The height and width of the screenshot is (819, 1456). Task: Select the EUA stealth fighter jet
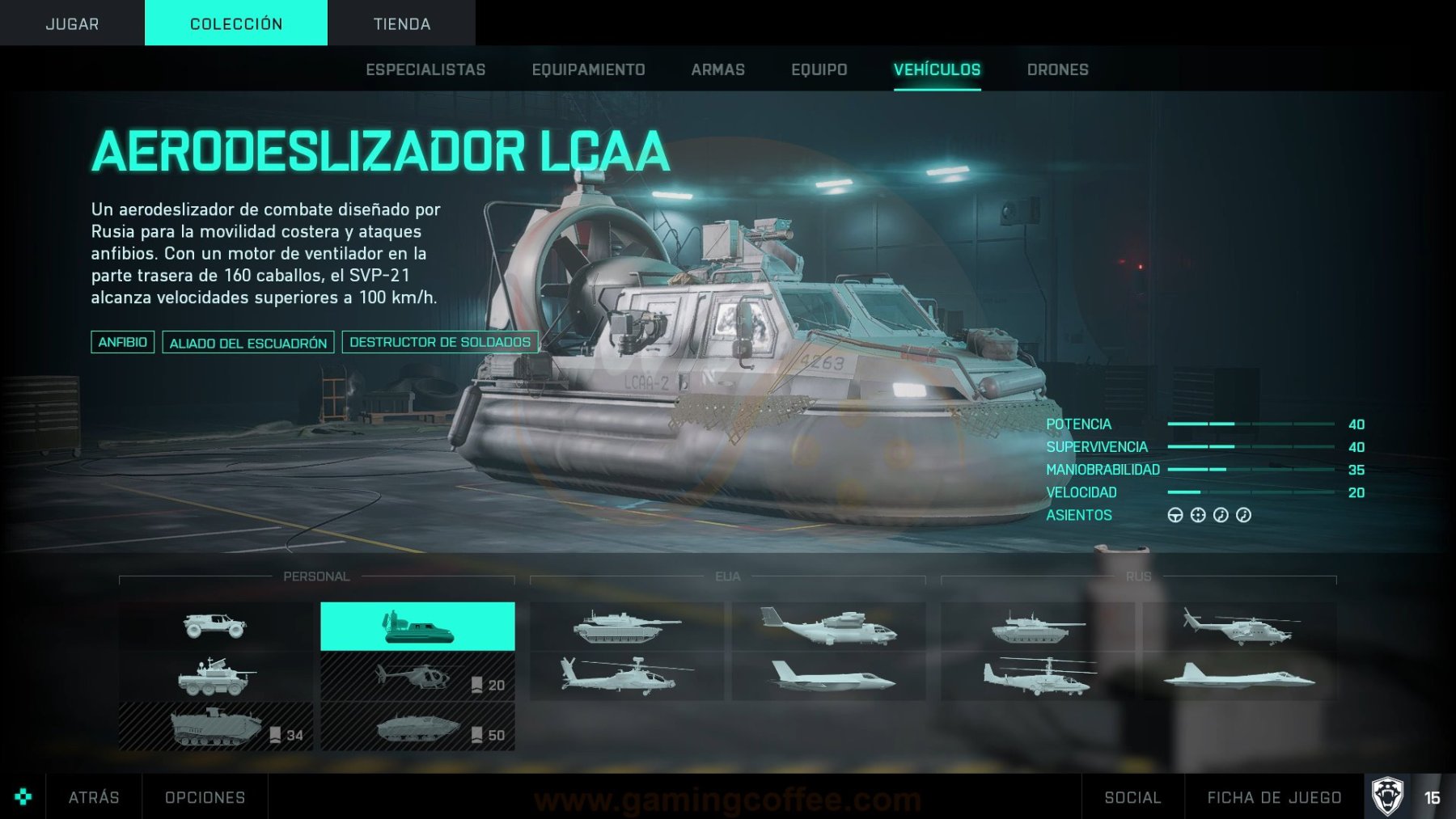point(829,676)
